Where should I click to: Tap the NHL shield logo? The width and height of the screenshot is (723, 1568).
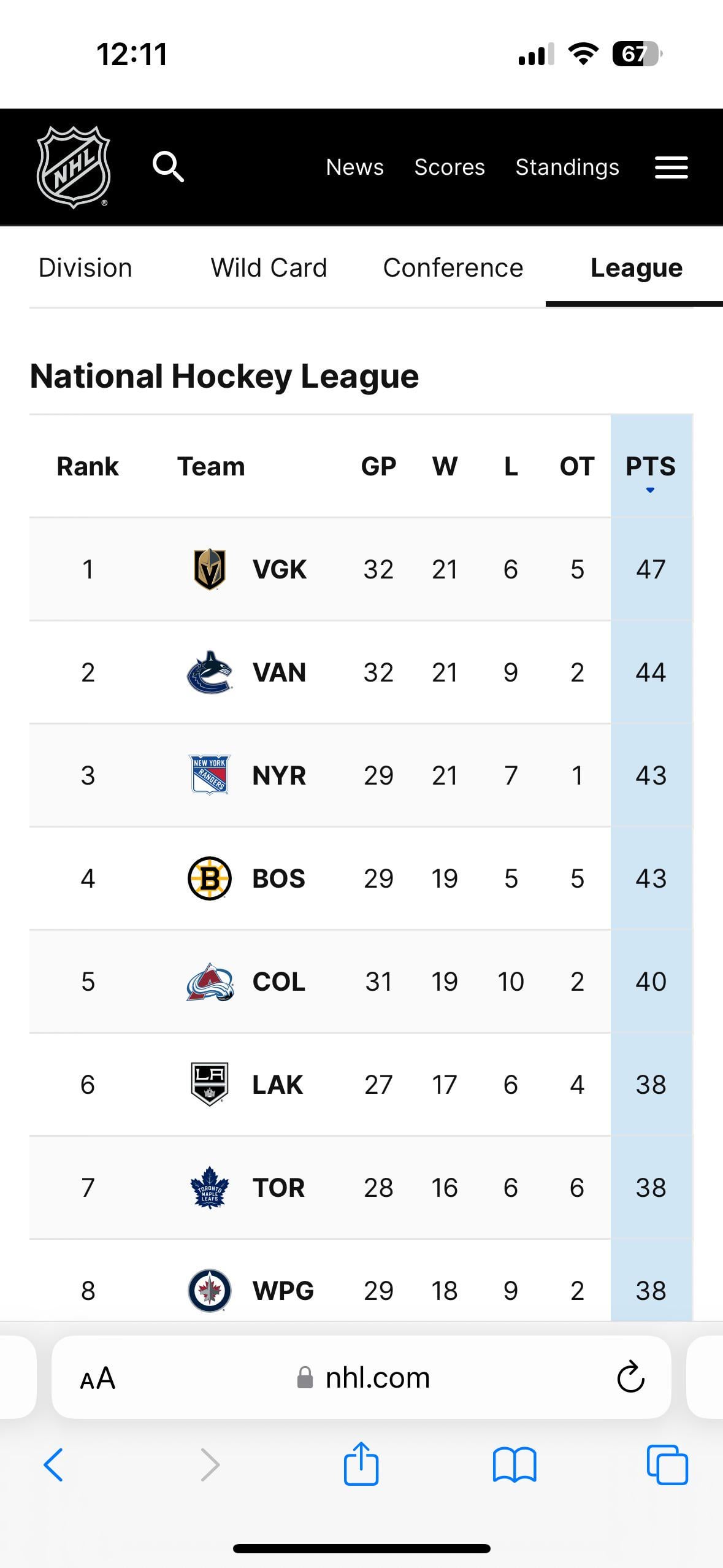tap(74, 167)
